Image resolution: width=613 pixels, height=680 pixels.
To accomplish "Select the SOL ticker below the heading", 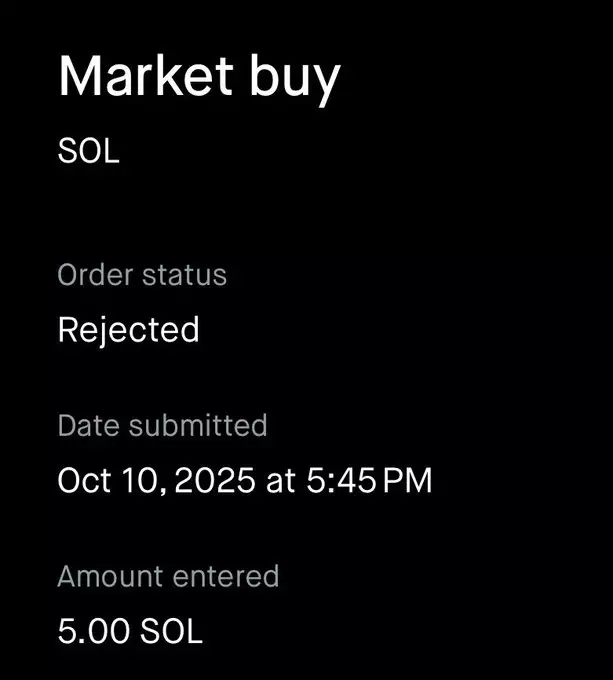I will point(88,153).
